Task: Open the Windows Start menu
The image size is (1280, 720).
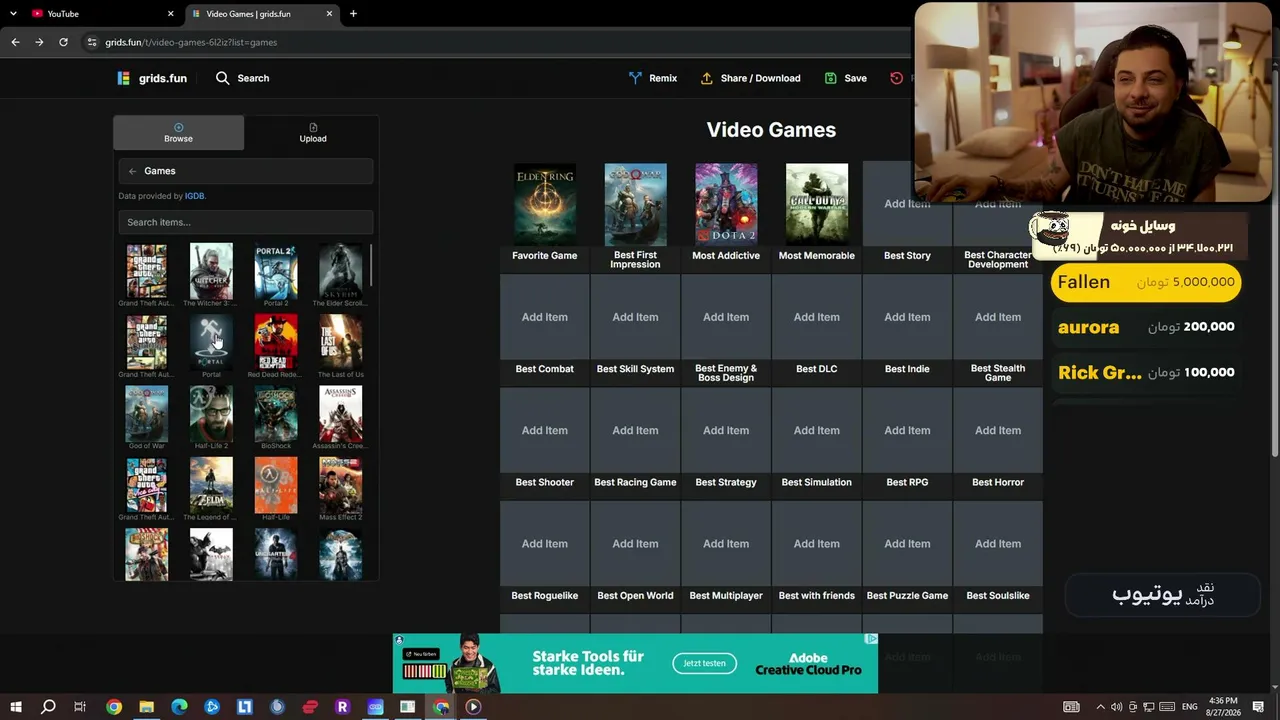Action: pyautogui.click(x=15, y=707)
